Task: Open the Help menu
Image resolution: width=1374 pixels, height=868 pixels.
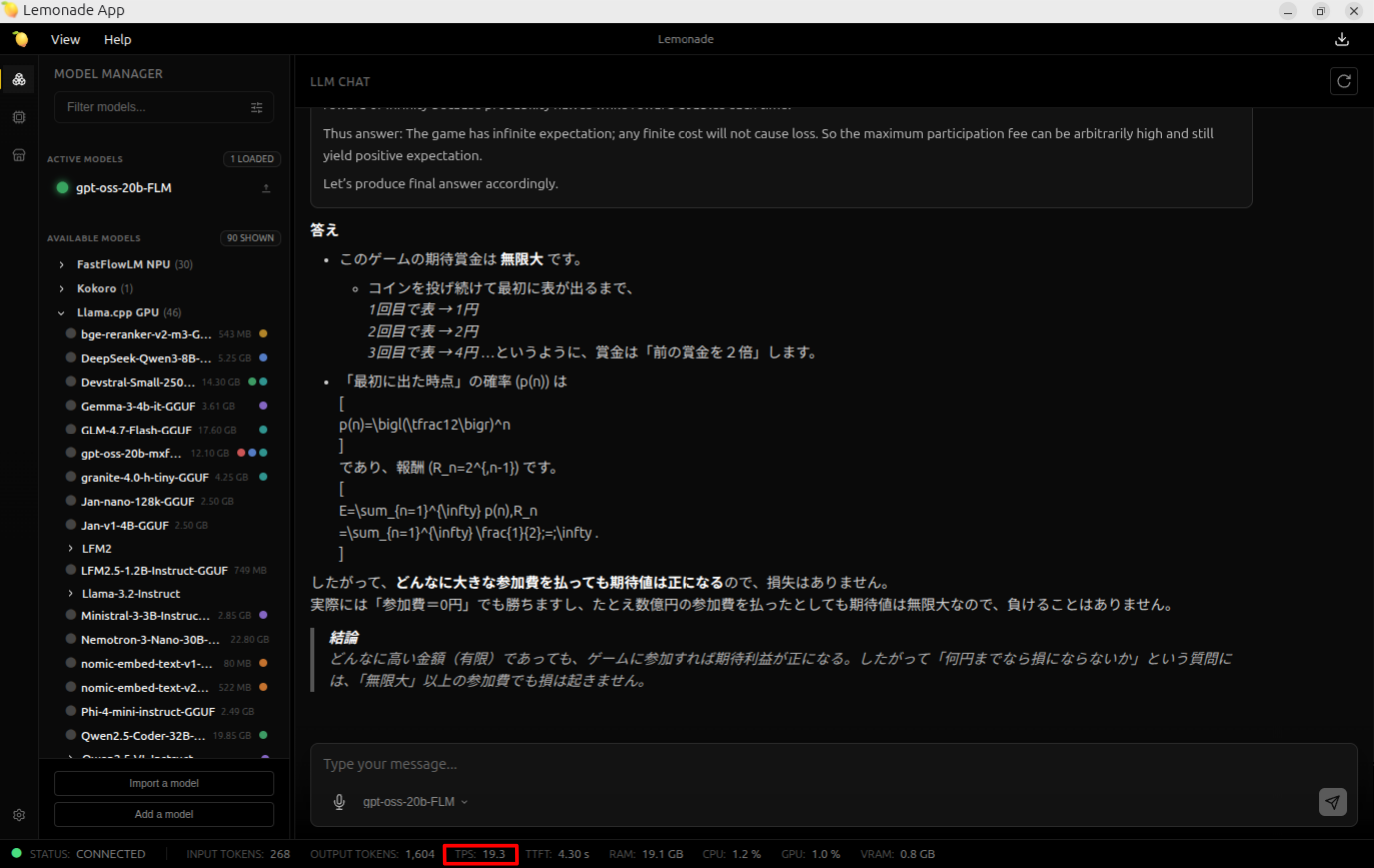Action: coord(117,39)
